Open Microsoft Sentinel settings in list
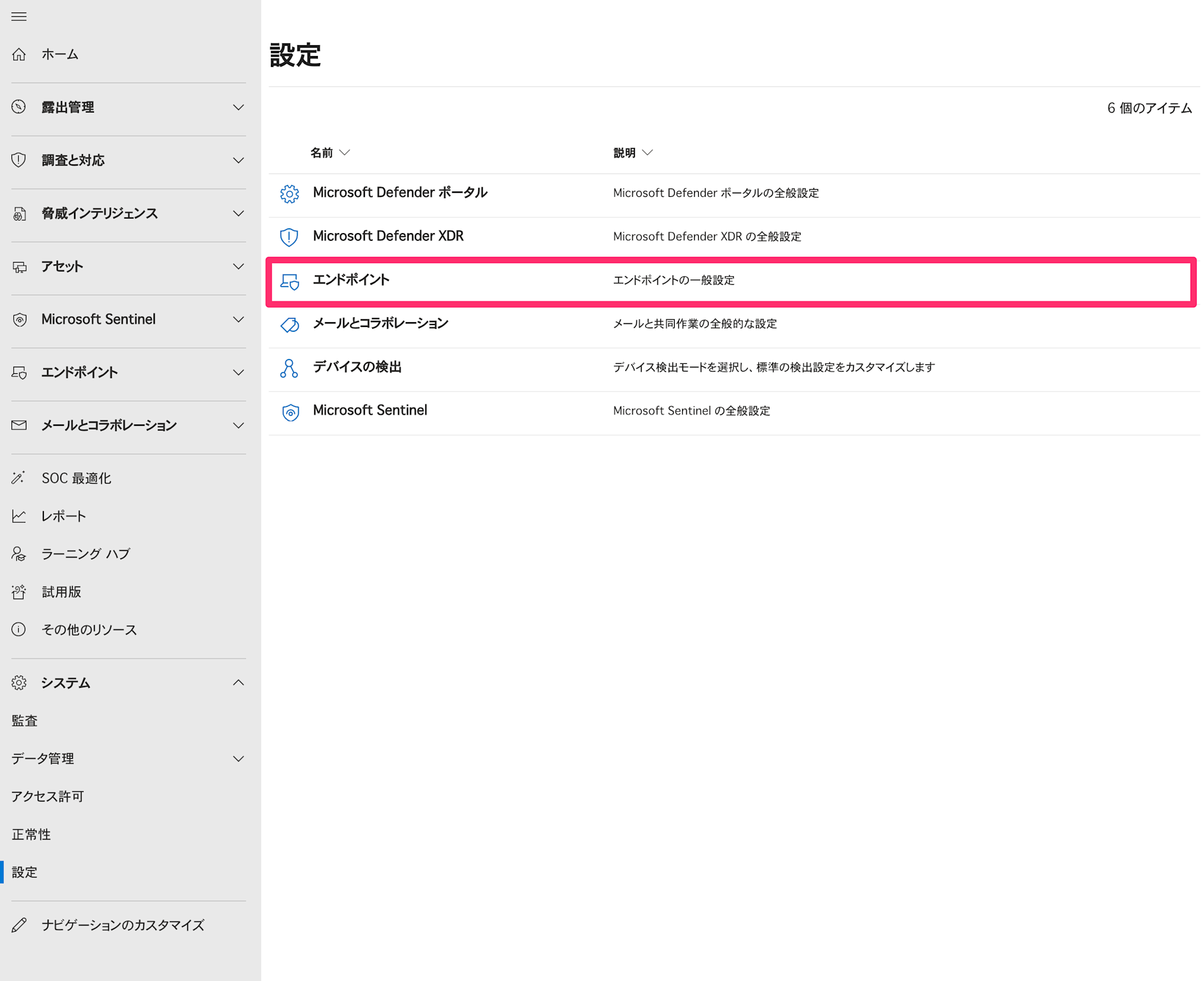 tap(370, 410)
